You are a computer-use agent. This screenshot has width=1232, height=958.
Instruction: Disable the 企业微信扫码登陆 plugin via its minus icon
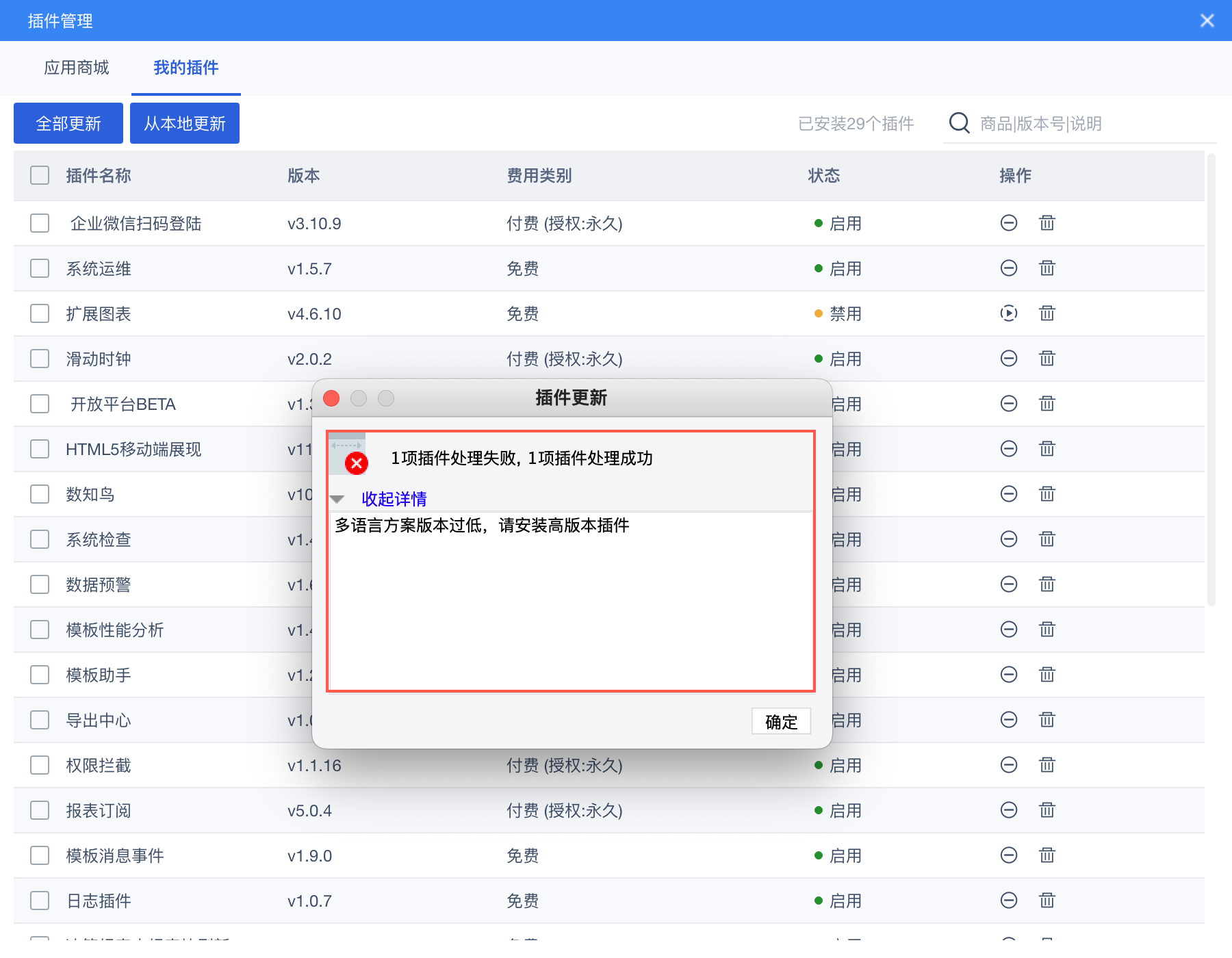(x=1009, y=223)
